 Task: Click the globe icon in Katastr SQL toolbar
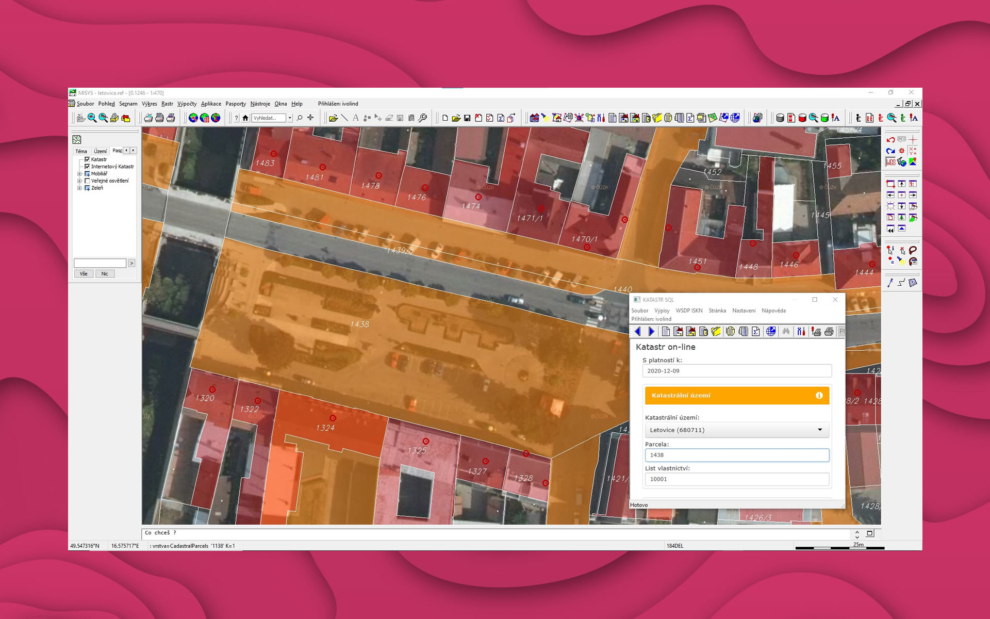(770, 331)
